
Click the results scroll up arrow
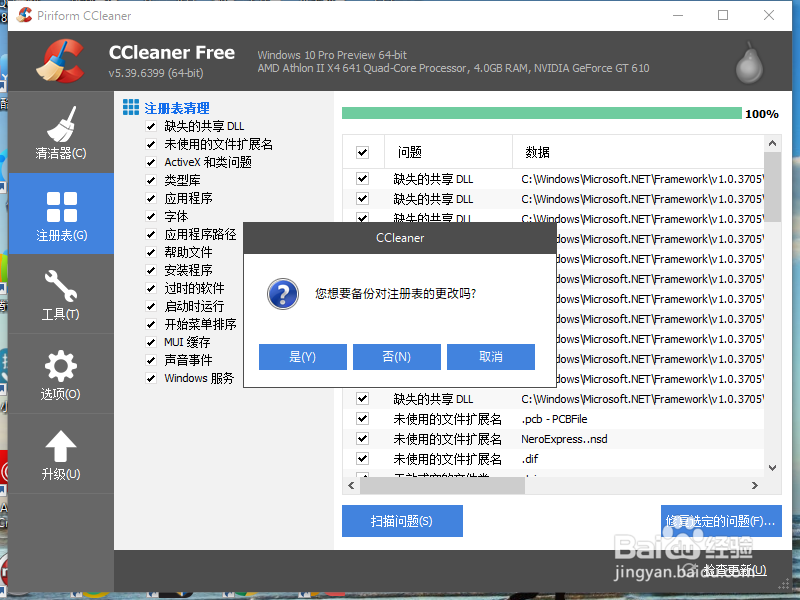772,143
